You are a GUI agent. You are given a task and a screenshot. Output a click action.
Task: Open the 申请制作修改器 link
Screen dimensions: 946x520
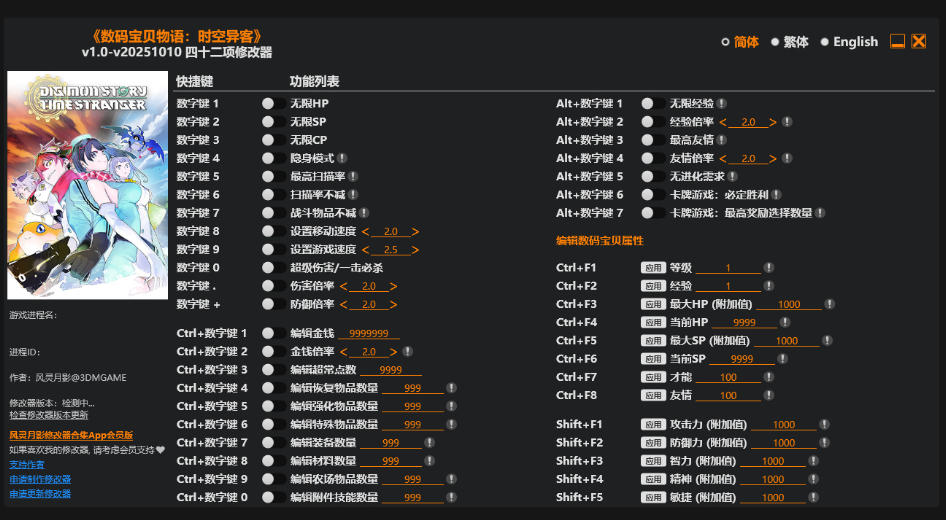(40, 479)
